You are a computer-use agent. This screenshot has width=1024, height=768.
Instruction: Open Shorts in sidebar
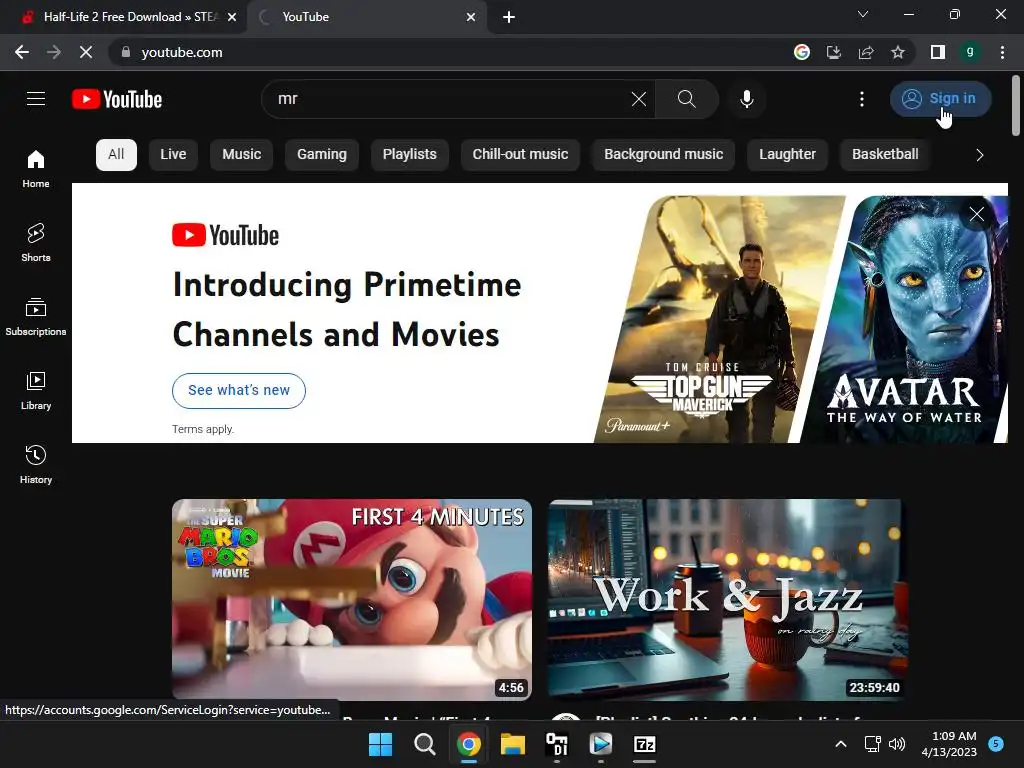click(36, 243)
